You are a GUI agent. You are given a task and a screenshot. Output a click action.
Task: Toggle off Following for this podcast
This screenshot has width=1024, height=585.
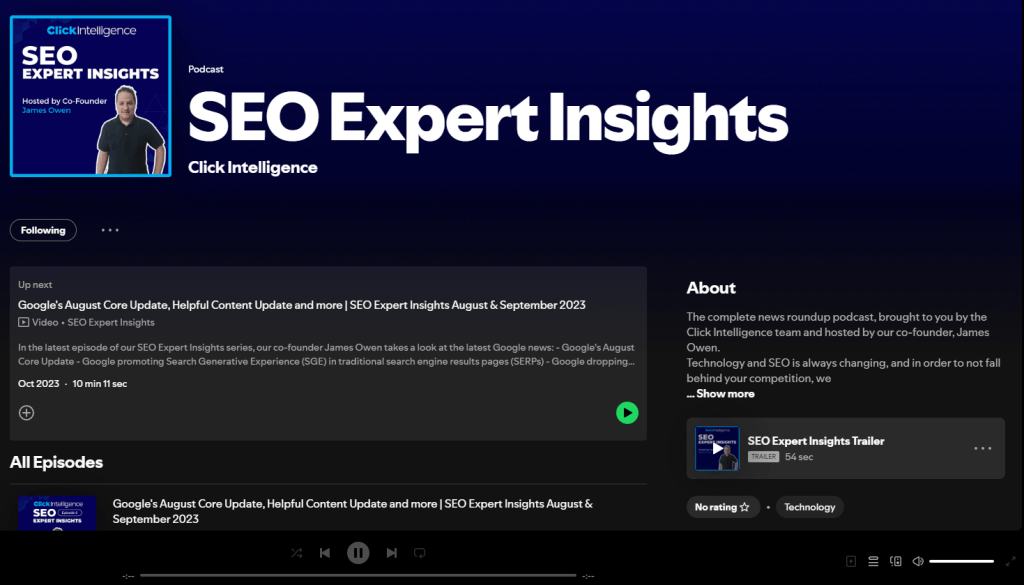point(43,230)
